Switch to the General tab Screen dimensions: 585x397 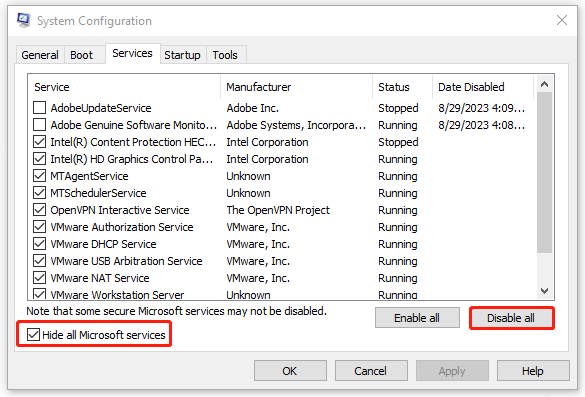[40, 55]
